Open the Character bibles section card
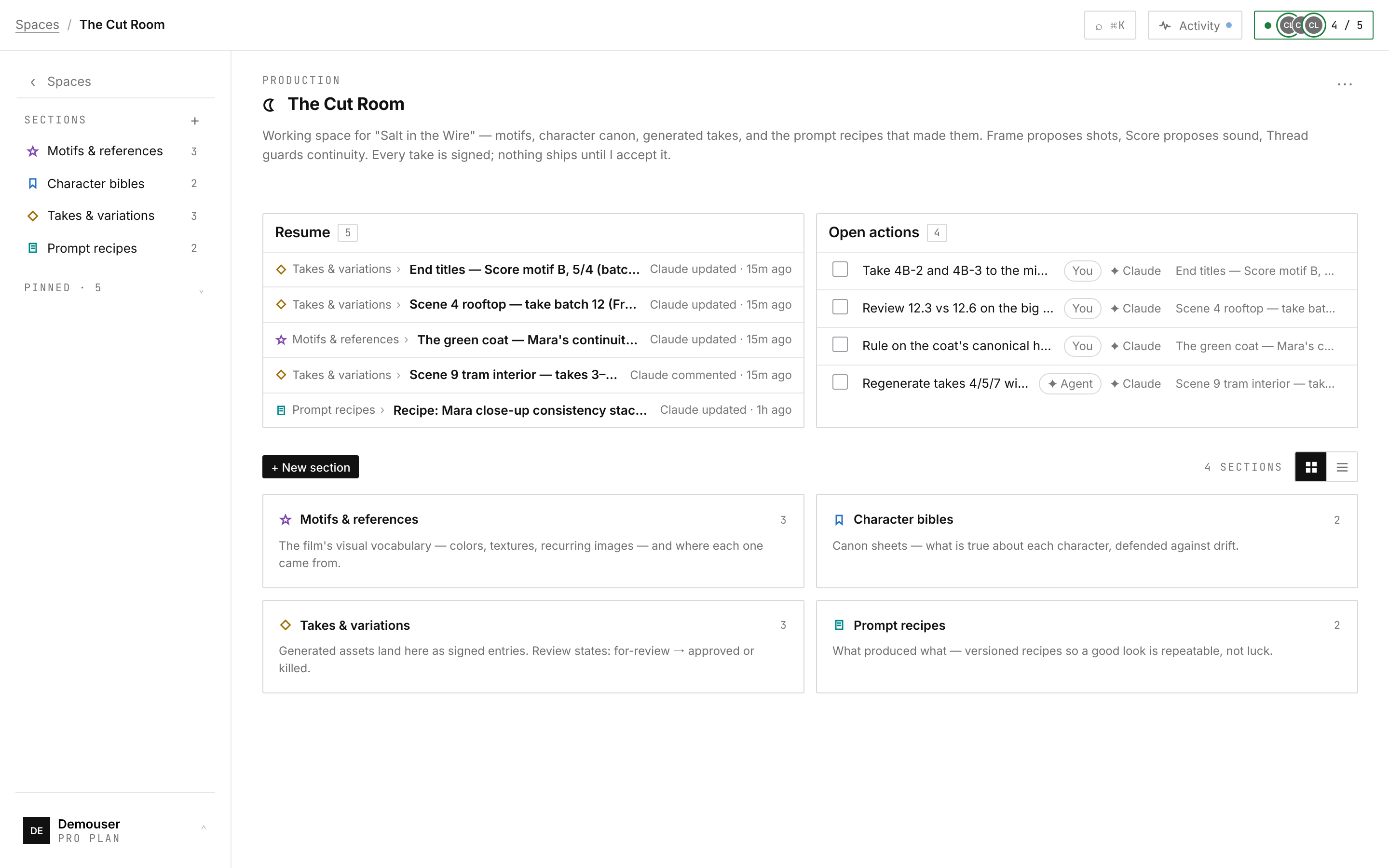 point(1087,541)
